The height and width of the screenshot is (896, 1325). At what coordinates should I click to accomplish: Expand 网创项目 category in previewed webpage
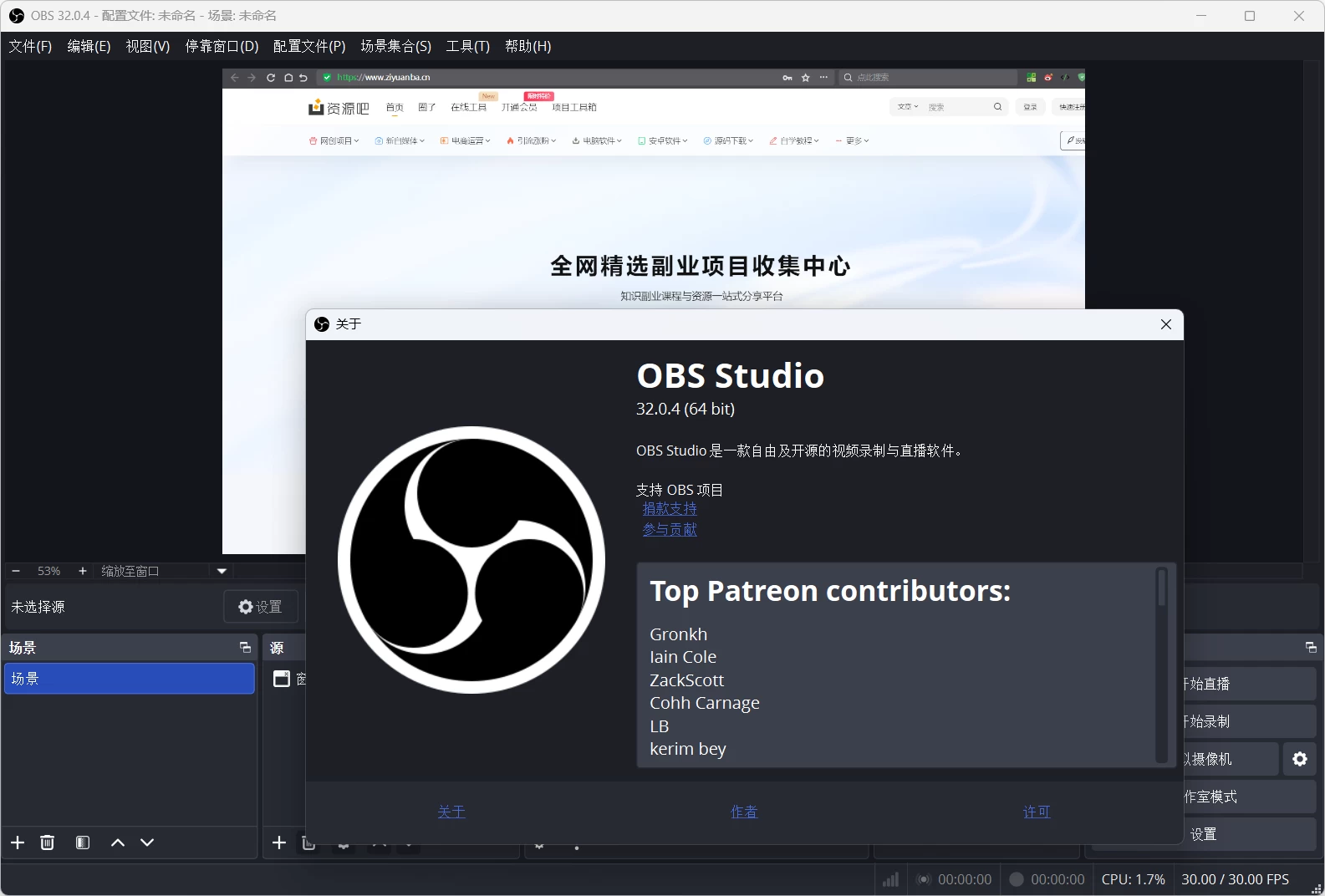(334, 141)
